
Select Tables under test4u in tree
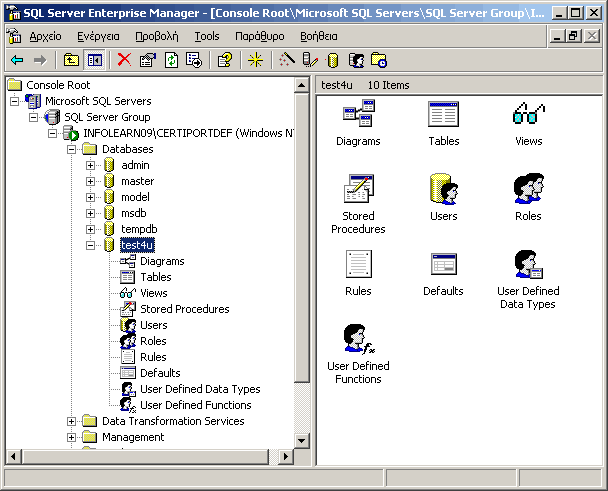(x=155, y=277)
